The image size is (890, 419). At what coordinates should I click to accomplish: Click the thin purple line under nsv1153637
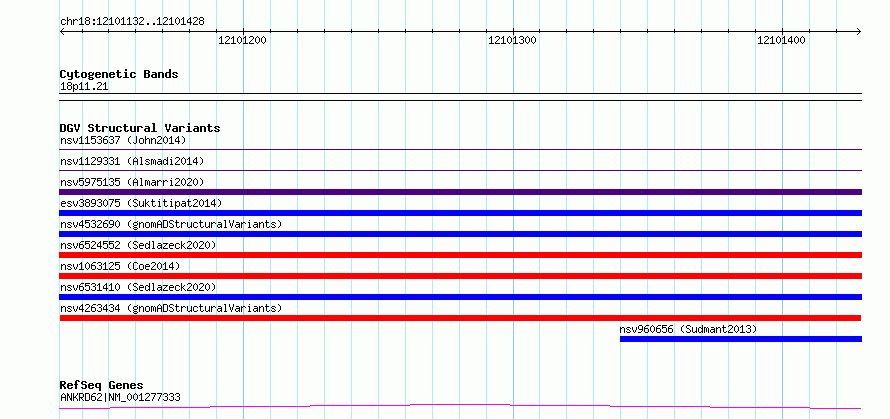[x=461, y=149]
